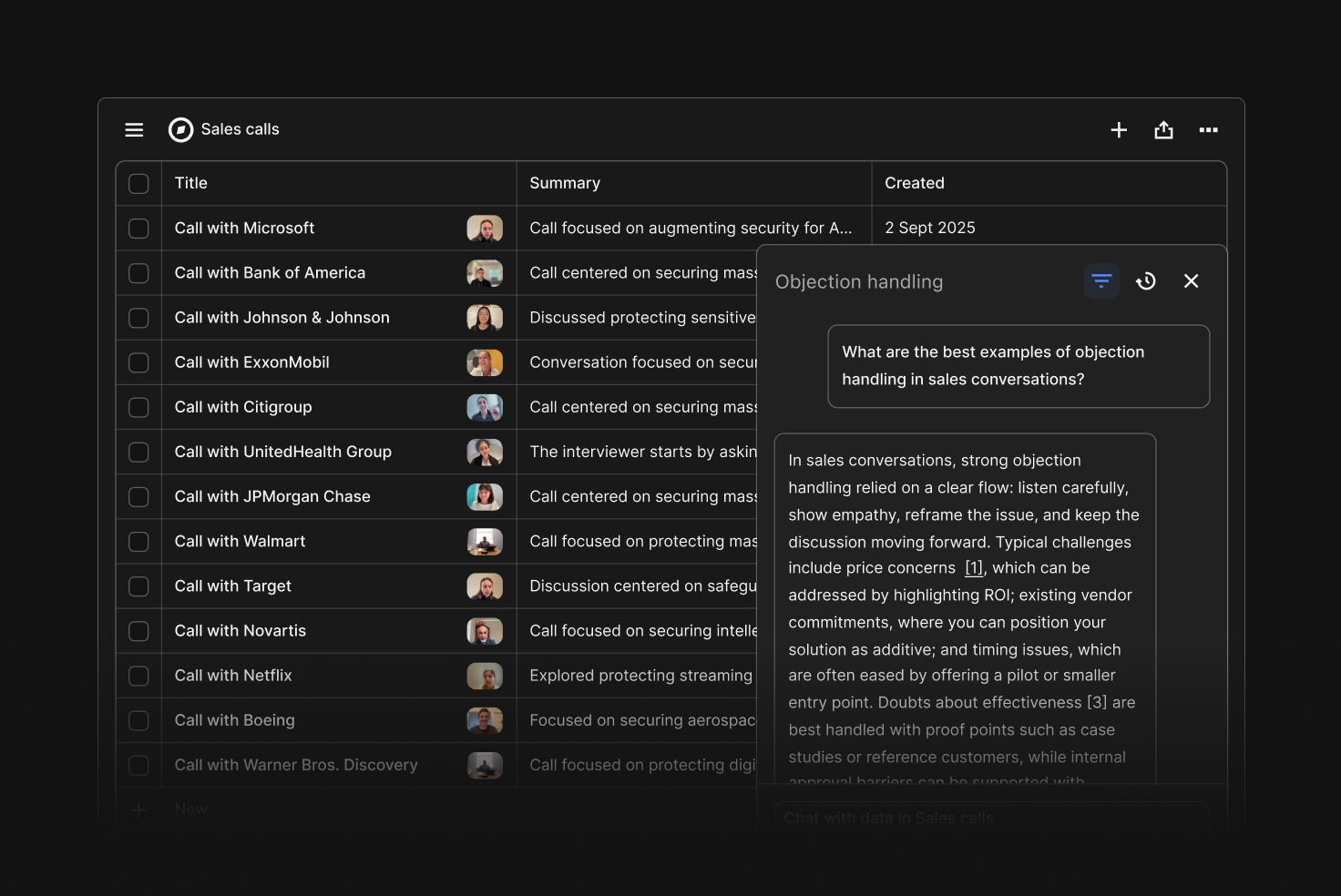Open thumbnail for Call with Boeing

coord(485,720)
